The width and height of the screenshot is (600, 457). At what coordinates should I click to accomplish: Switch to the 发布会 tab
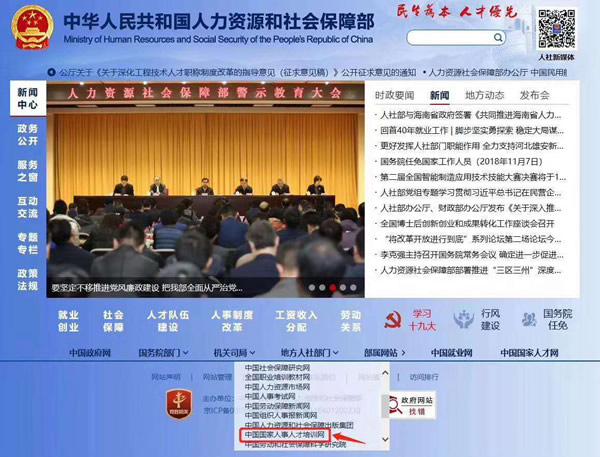534,95
